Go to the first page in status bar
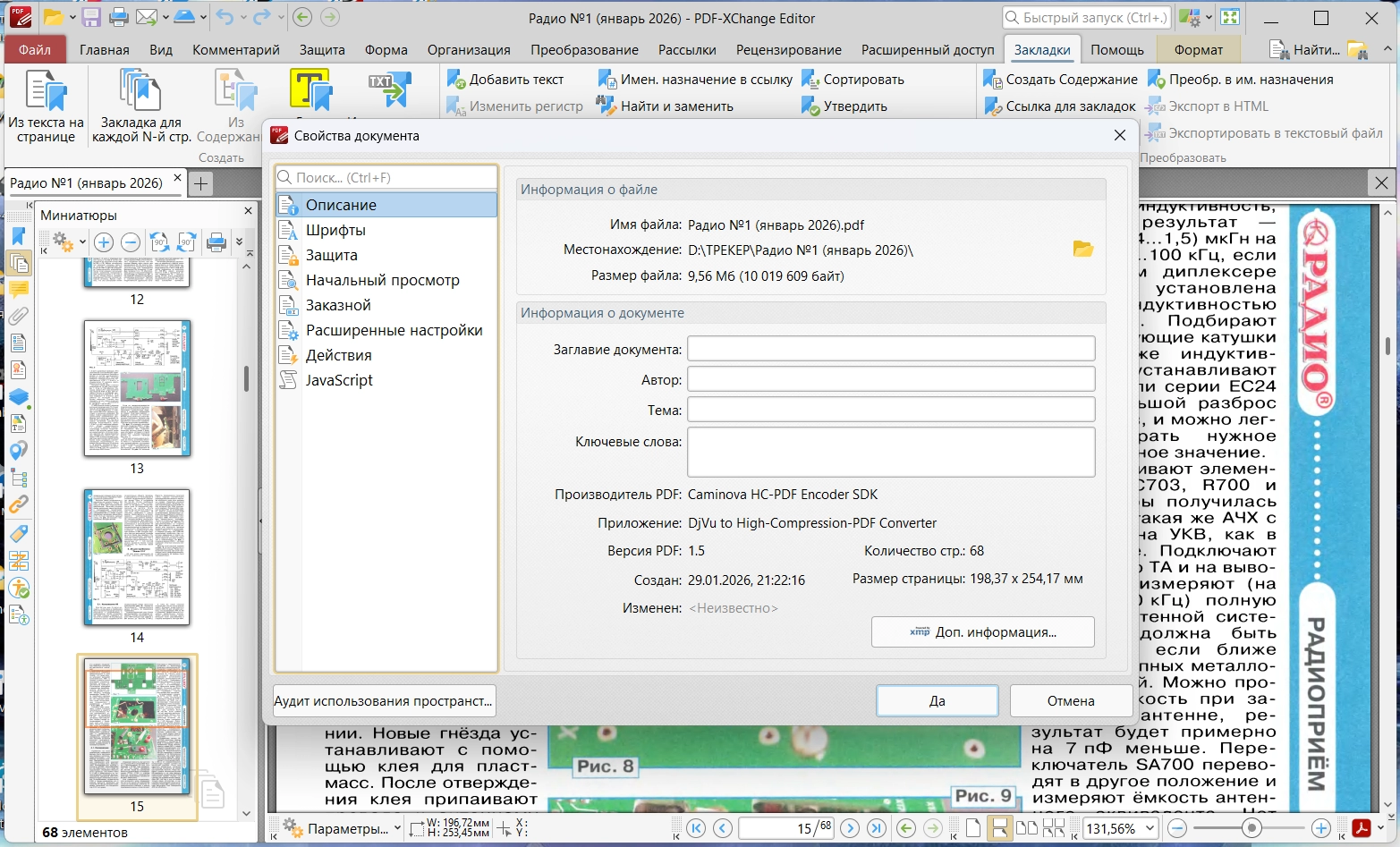Screen dimensions: 1400x847 coord(696,828)
